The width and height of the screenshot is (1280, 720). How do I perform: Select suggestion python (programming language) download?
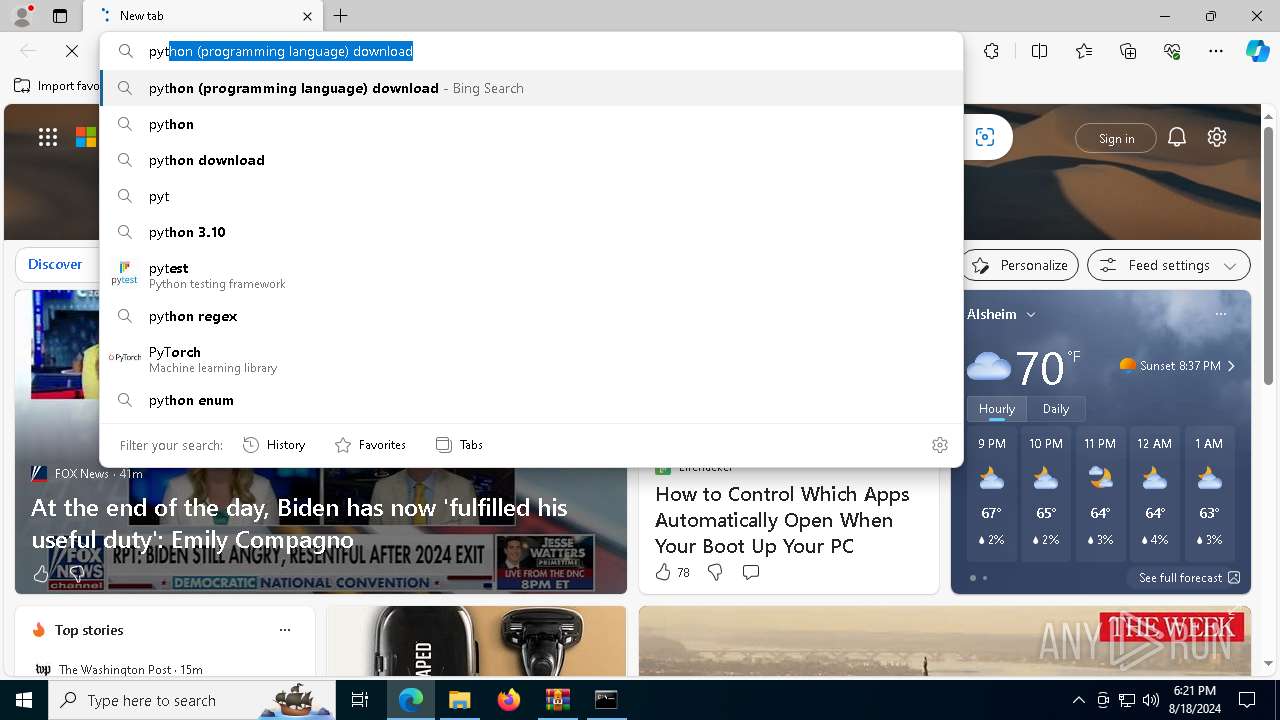532,88
